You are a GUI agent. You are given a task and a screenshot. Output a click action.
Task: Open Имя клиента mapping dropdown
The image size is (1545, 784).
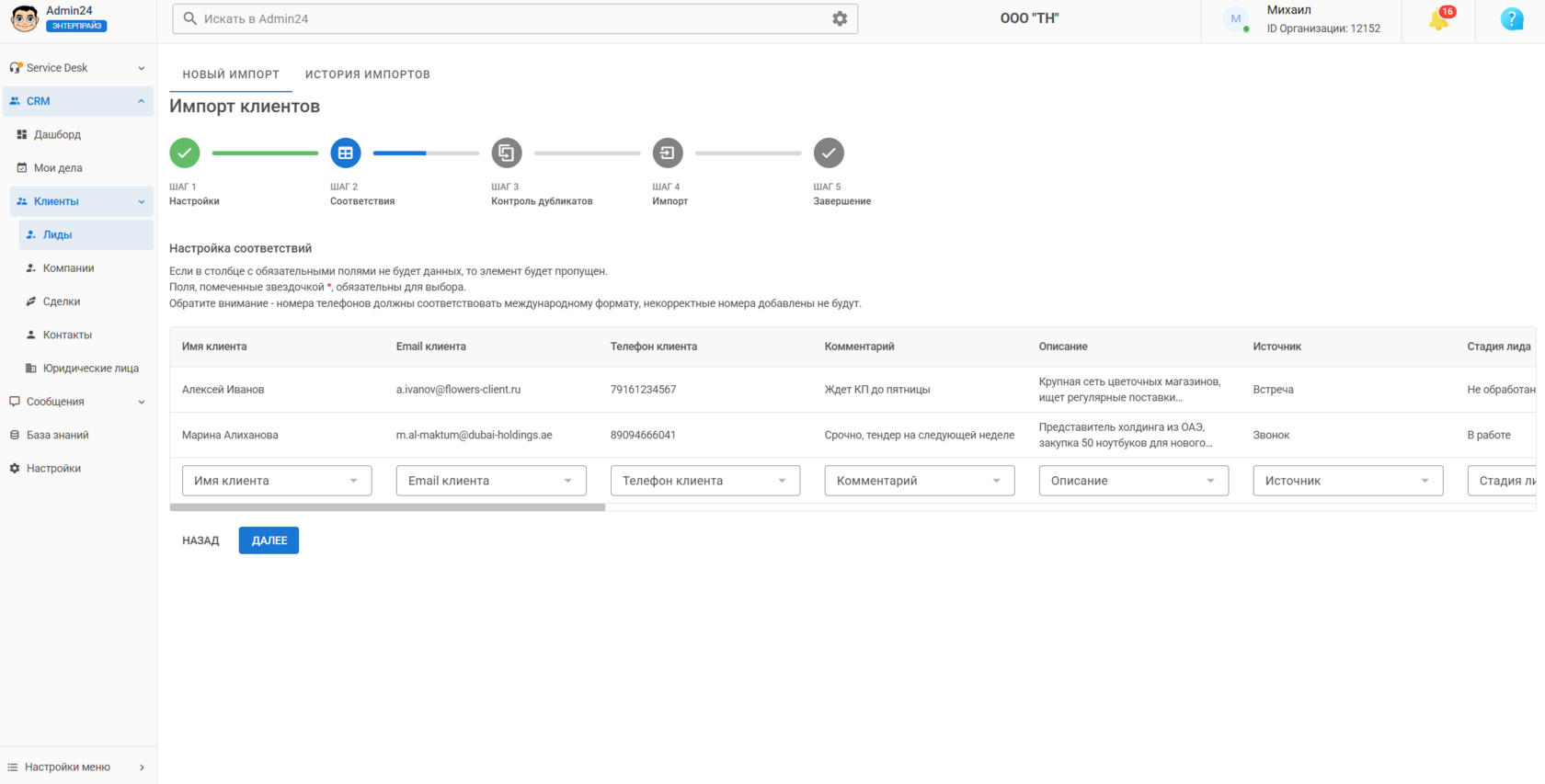coord(277,481)
